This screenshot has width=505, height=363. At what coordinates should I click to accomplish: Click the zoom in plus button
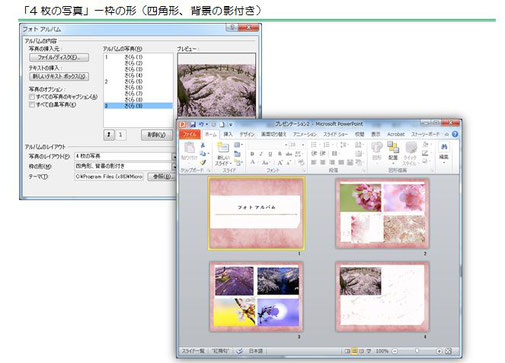click(439, 351)
